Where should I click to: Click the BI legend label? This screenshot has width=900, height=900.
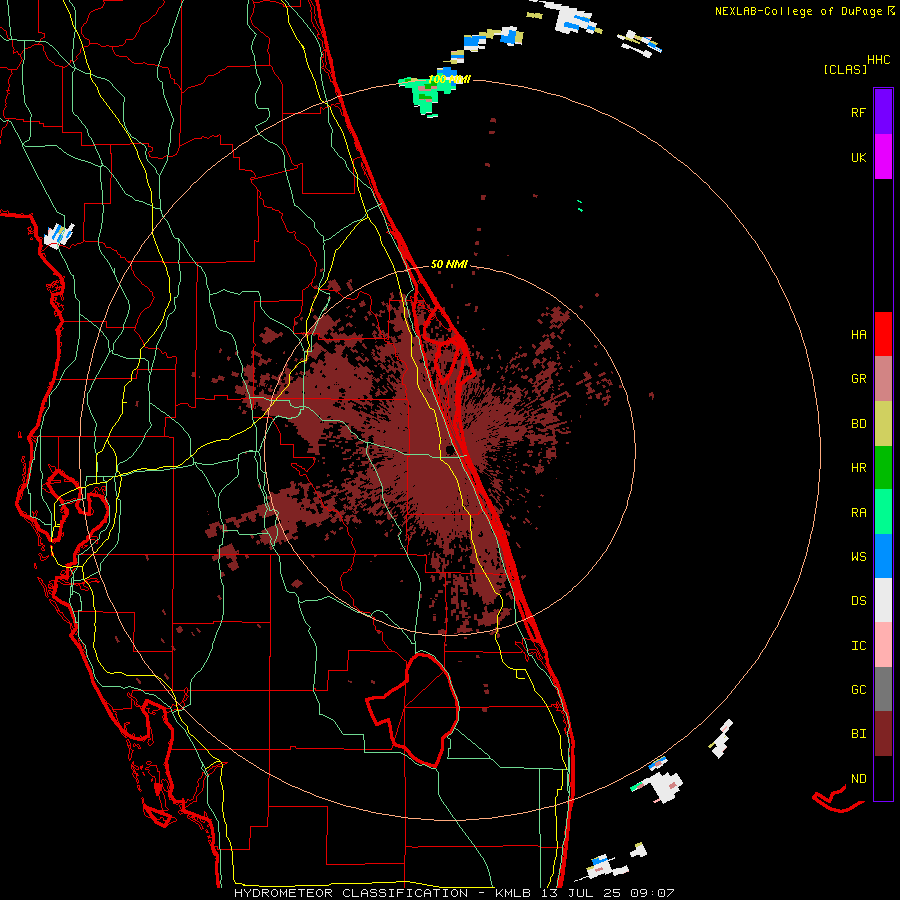[858, 734]
